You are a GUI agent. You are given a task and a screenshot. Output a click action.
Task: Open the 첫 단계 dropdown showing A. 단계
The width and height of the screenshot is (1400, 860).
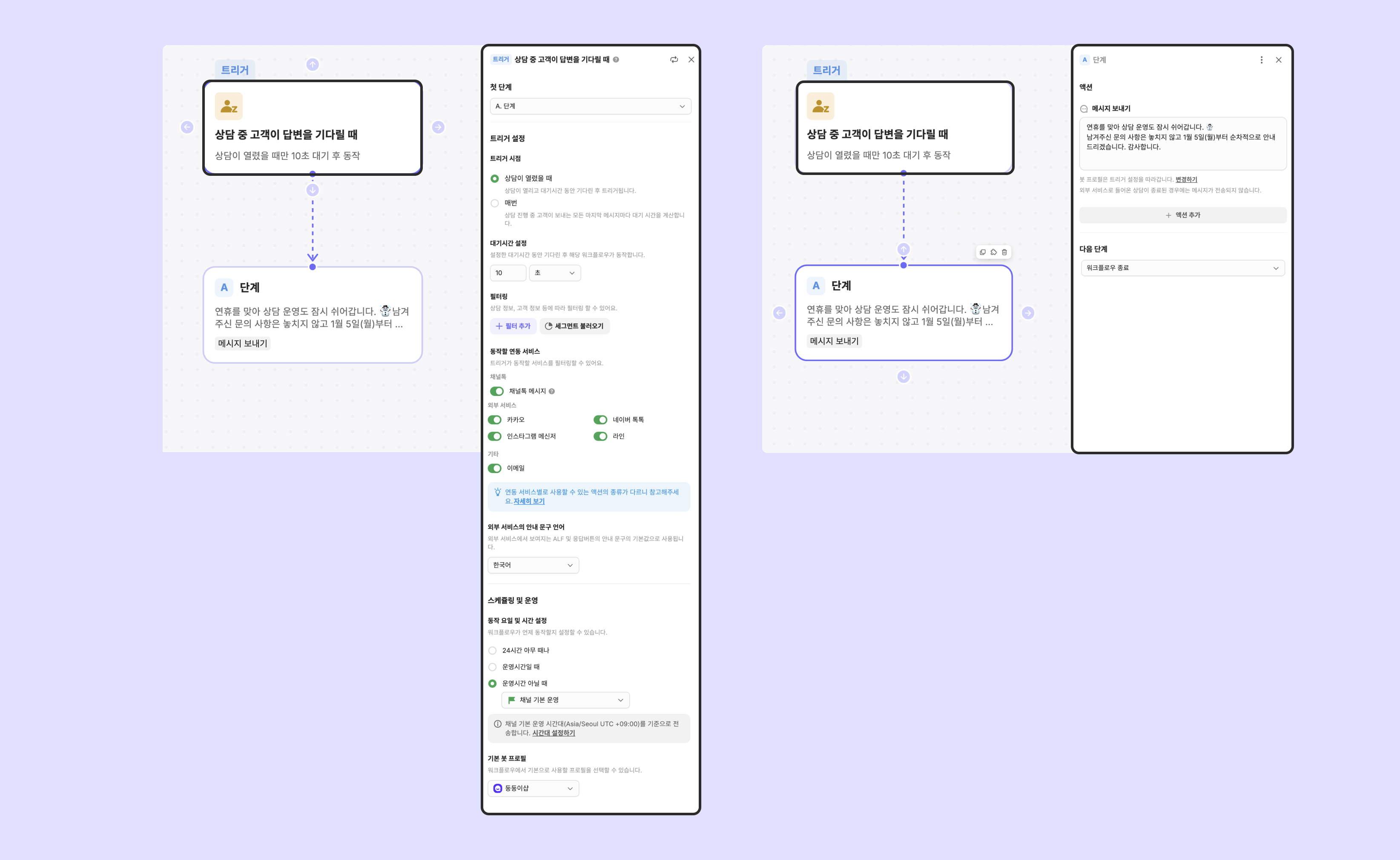pyautogui.click(x=590, y=106)
